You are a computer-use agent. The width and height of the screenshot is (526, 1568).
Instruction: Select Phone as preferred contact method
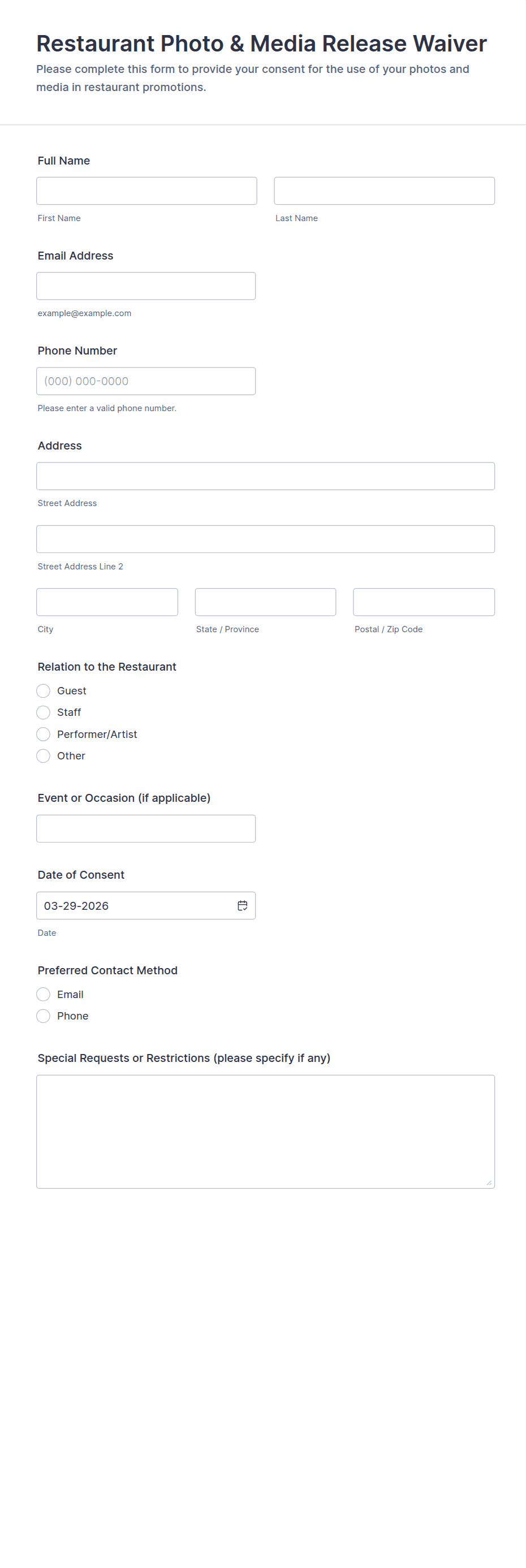click(x=43, y=1016)
